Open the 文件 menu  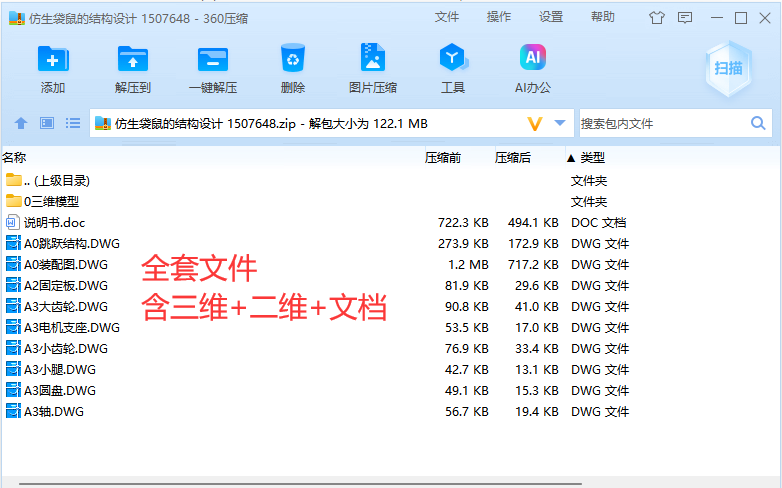pyautogui.click(x=446, y=17)
